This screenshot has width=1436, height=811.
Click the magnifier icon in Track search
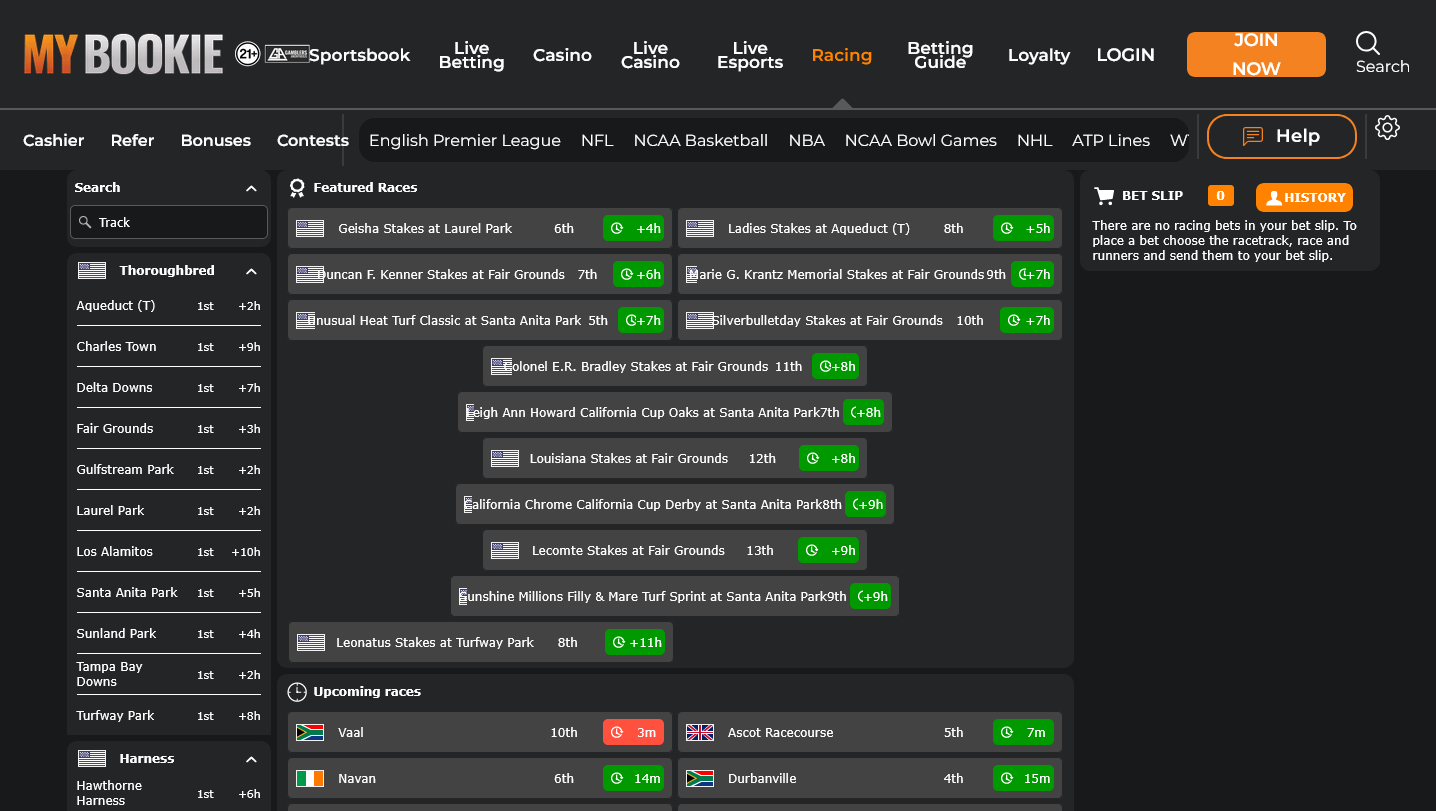[x=86, y=223]
